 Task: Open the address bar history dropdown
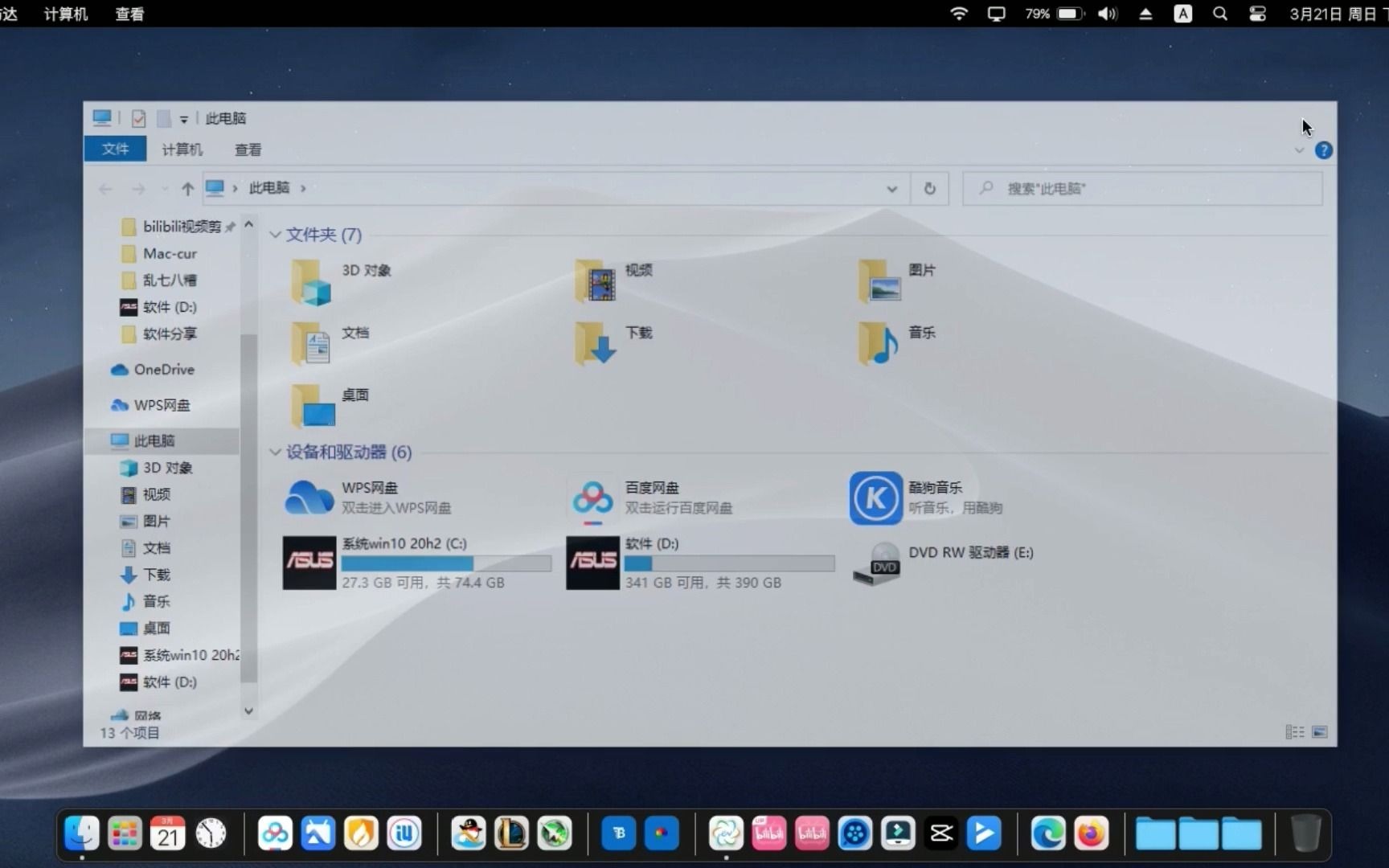[891, 189]
